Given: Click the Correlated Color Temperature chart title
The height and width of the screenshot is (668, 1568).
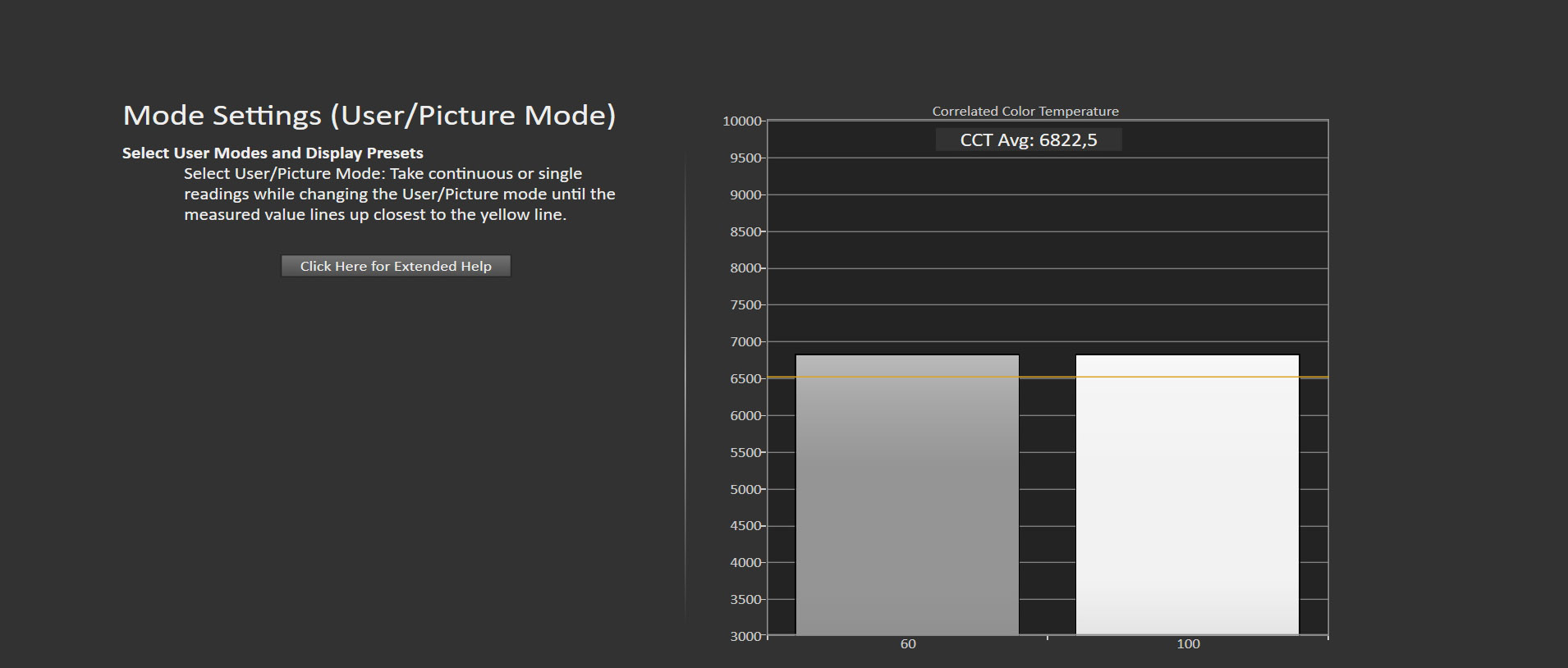Looking at the screenshot, I should [1025, 111].
